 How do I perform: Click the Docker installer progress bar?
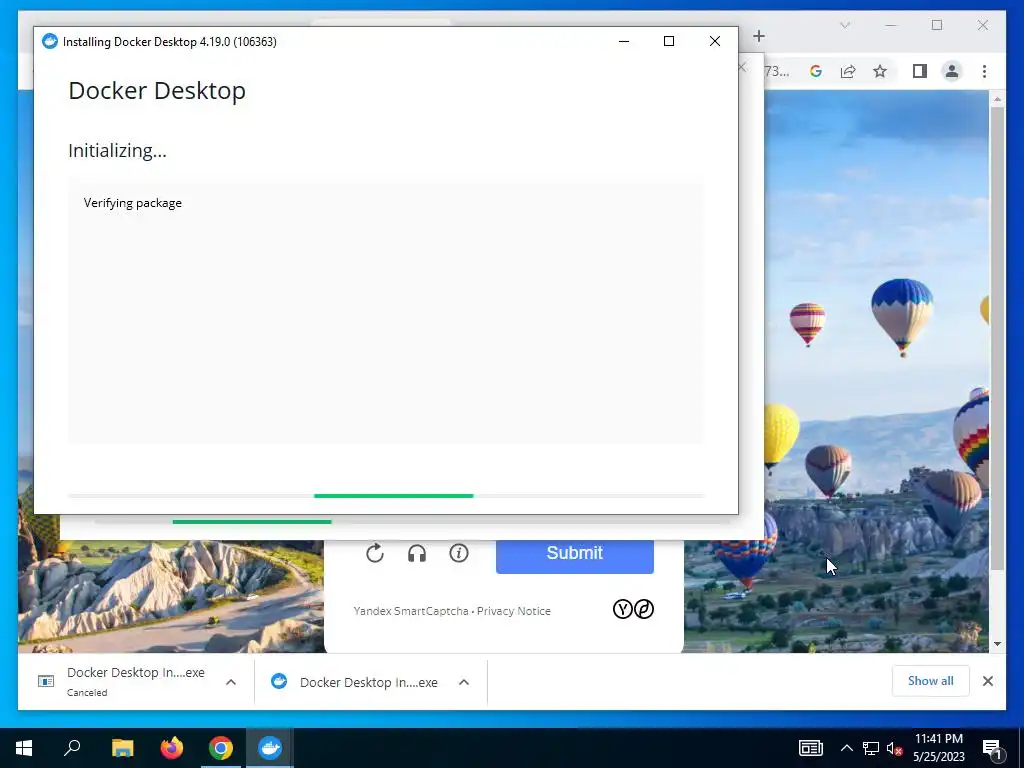coord(386,496)
